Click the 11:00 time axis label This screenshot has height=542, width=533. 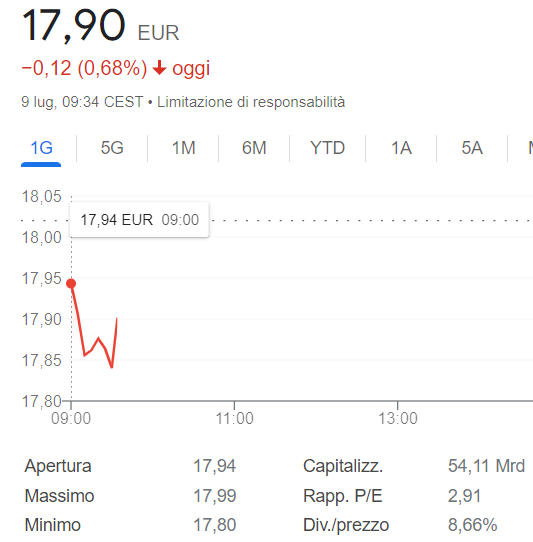[x=235, y=418]
